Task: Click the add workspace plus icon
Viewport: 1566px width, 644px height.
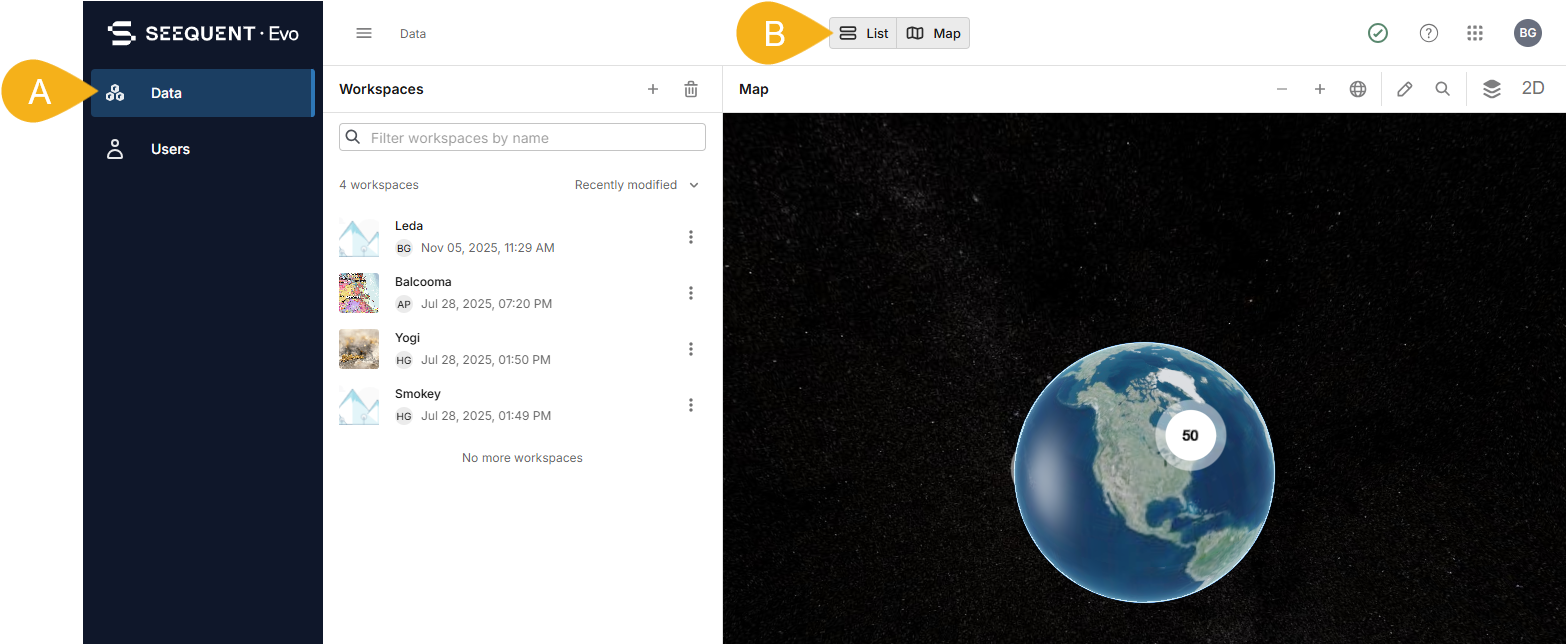Action: pos(653,89)
